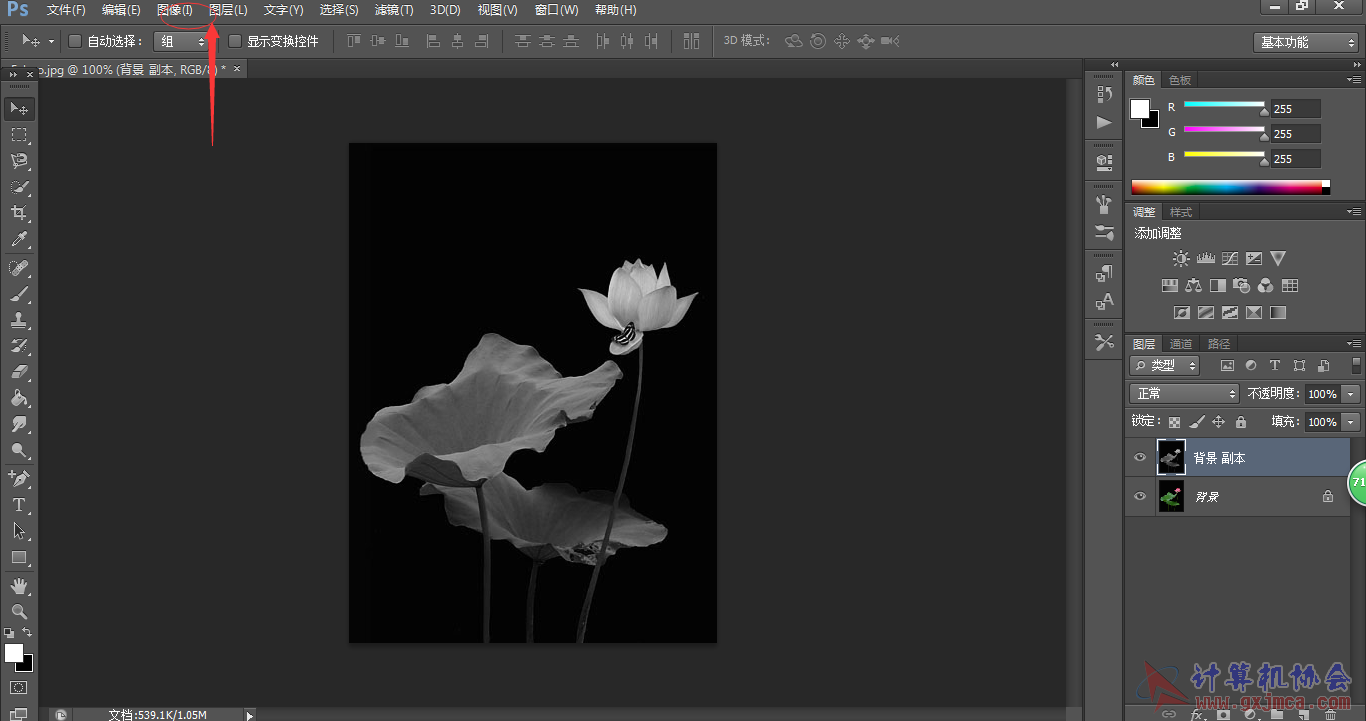Add a Brightness/Contrast adjustment
The height and width of the screenshot is (721, 1366).
[1181, 259]
